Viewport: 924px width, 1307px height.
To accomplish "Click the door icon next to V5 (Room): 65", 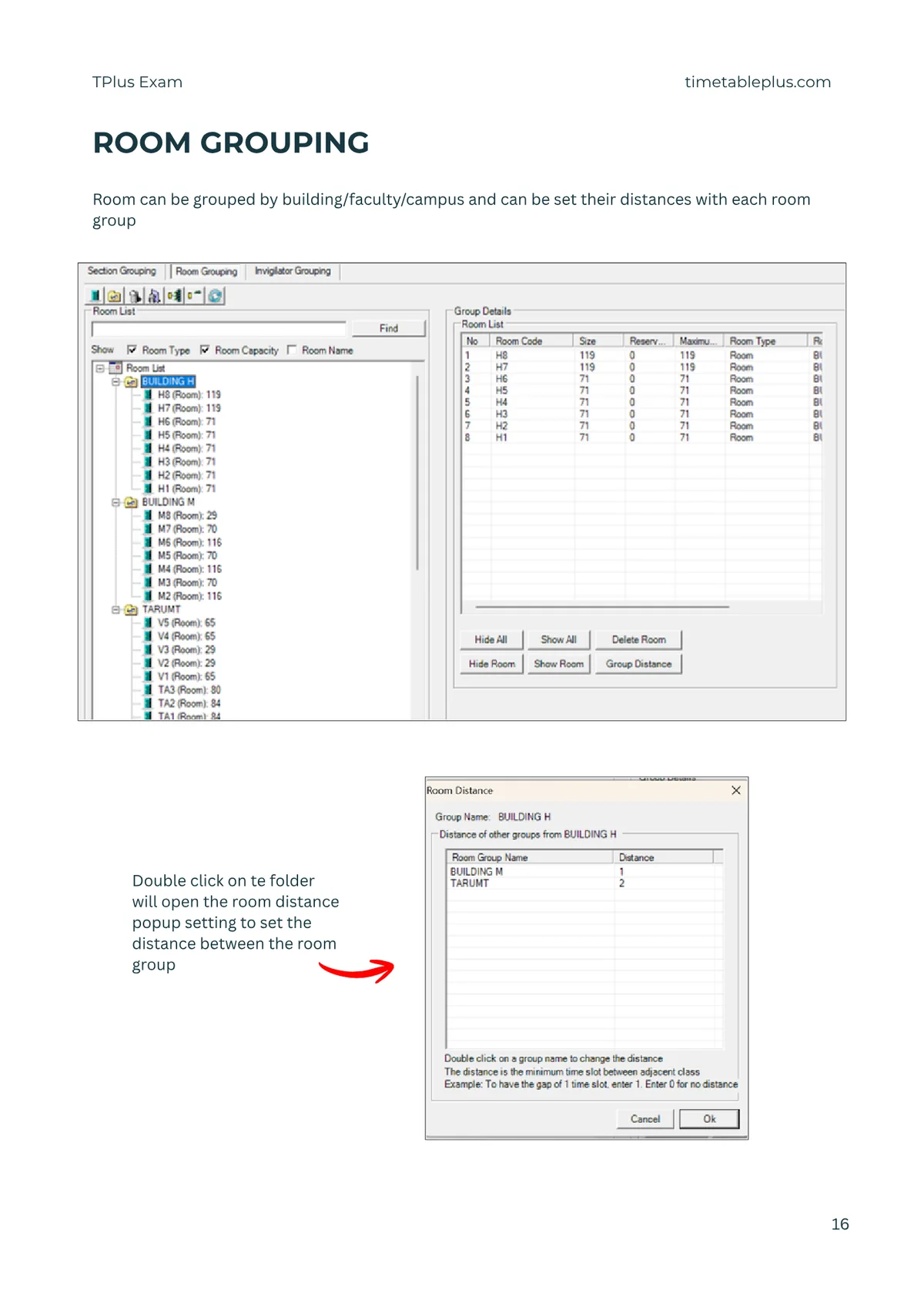I will click(148, 623).
